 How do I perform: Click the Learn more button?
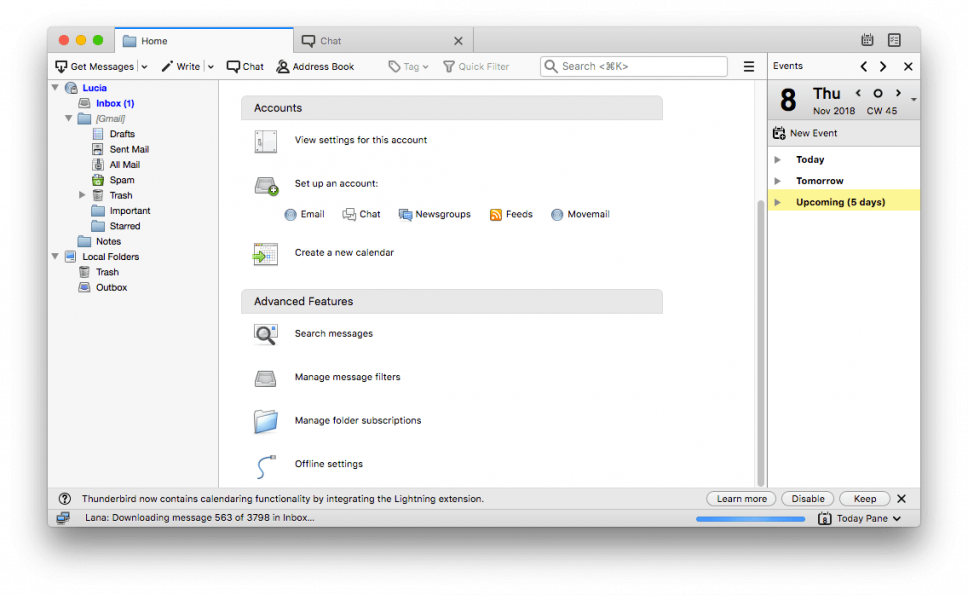[x=740, y=498]
